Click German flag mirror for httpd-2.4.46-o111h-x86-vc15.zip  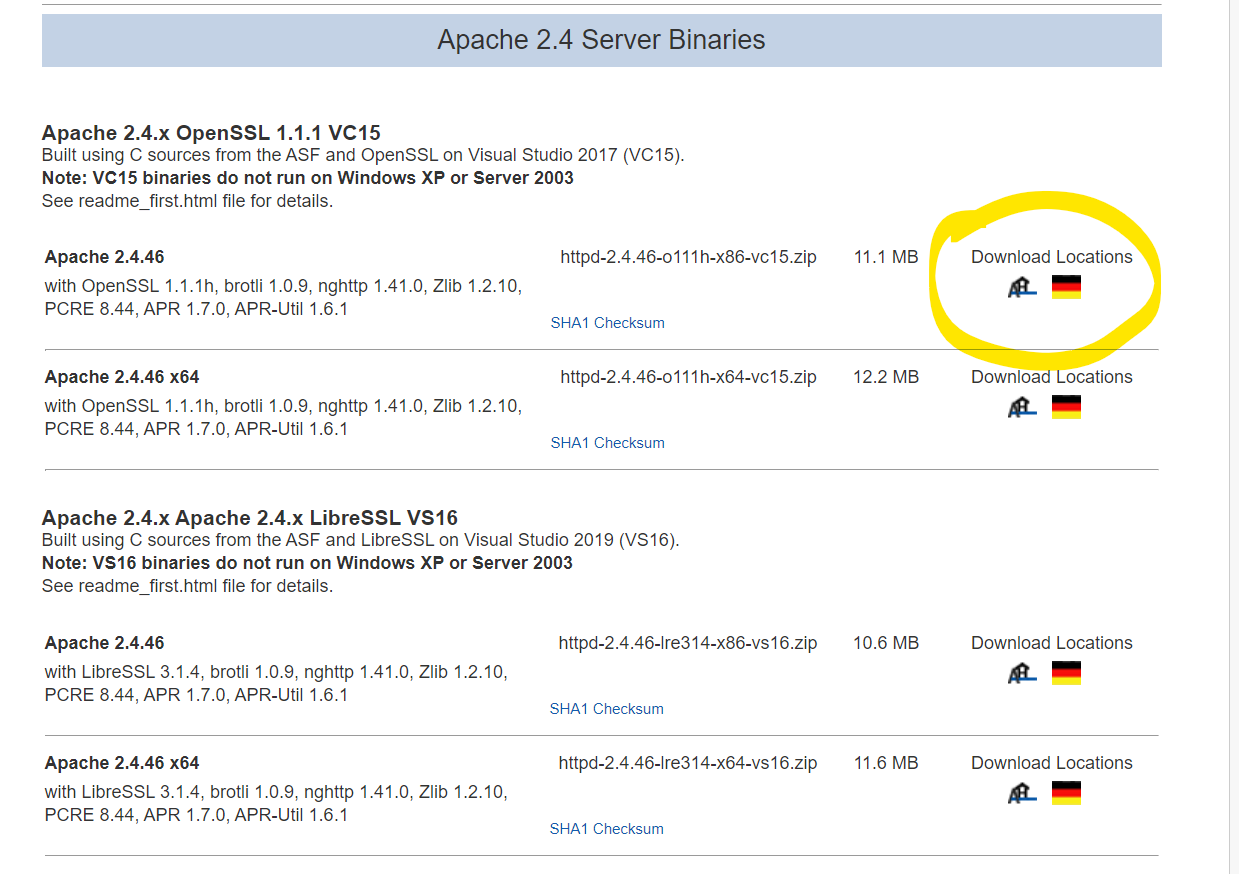(x=1067, y=288)
